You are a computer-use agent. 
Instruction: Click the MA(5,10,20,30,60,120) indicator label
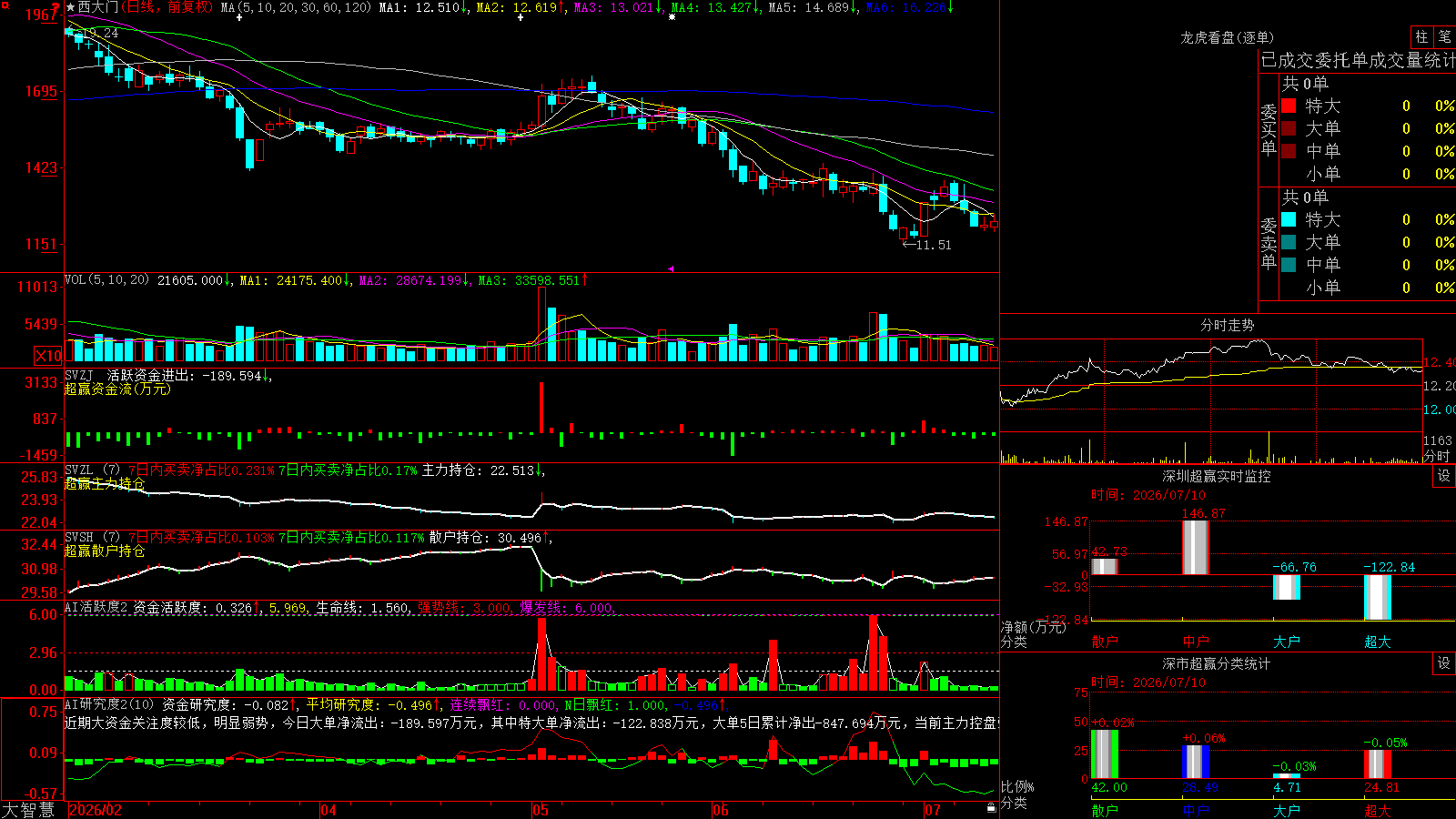[297, 7]
